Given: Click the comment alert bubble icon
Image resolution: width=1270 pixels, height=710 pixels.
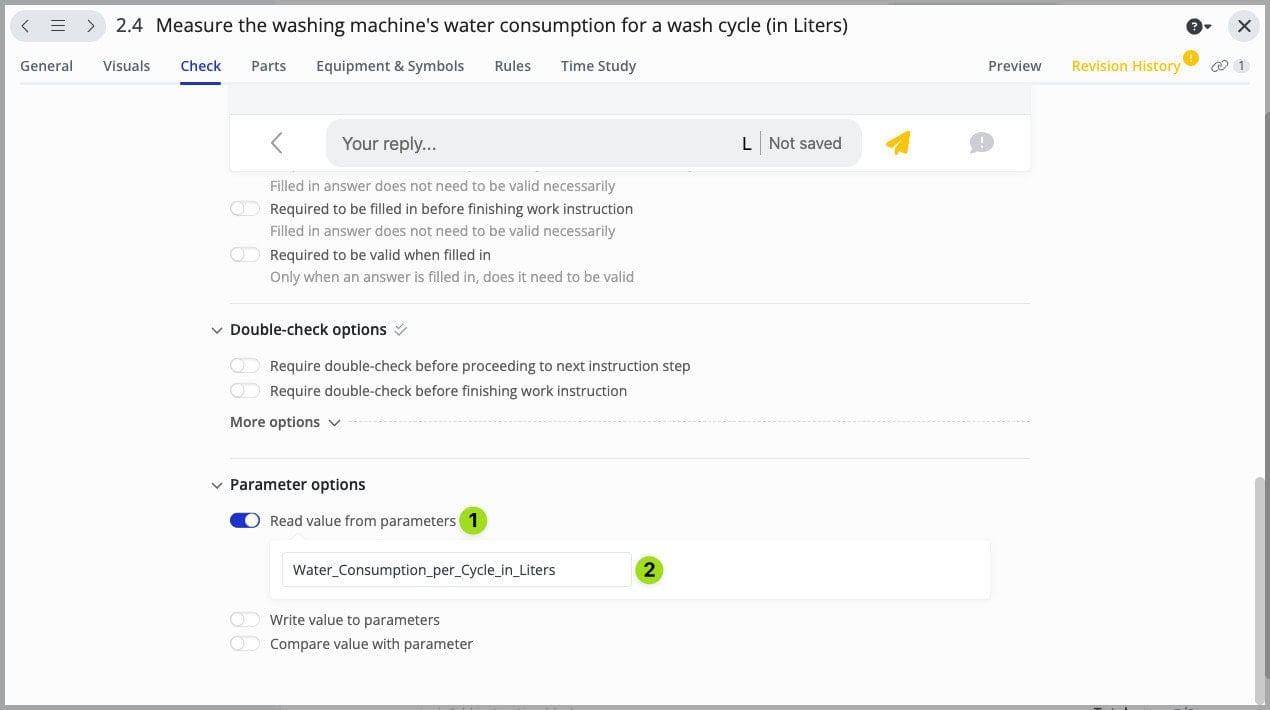Looking at the screenshot, I should pyautogui.click(x=981, y=143).
